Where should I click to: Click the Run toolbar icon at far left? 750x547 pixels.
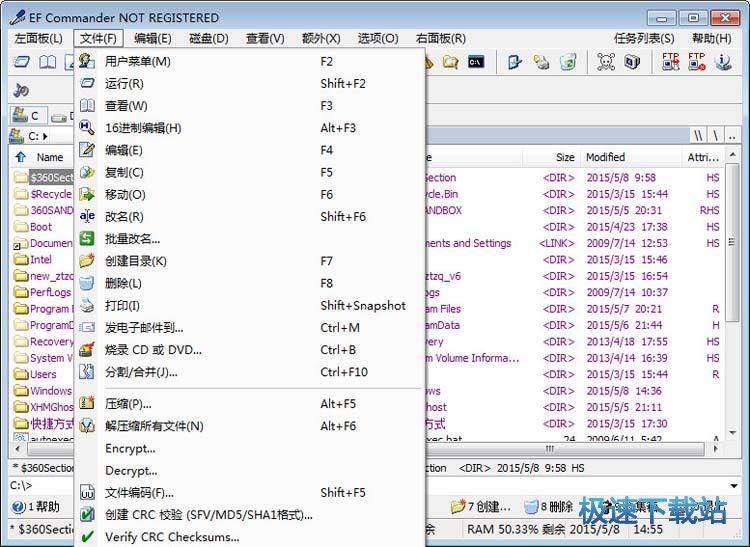(x=21, y=62)
